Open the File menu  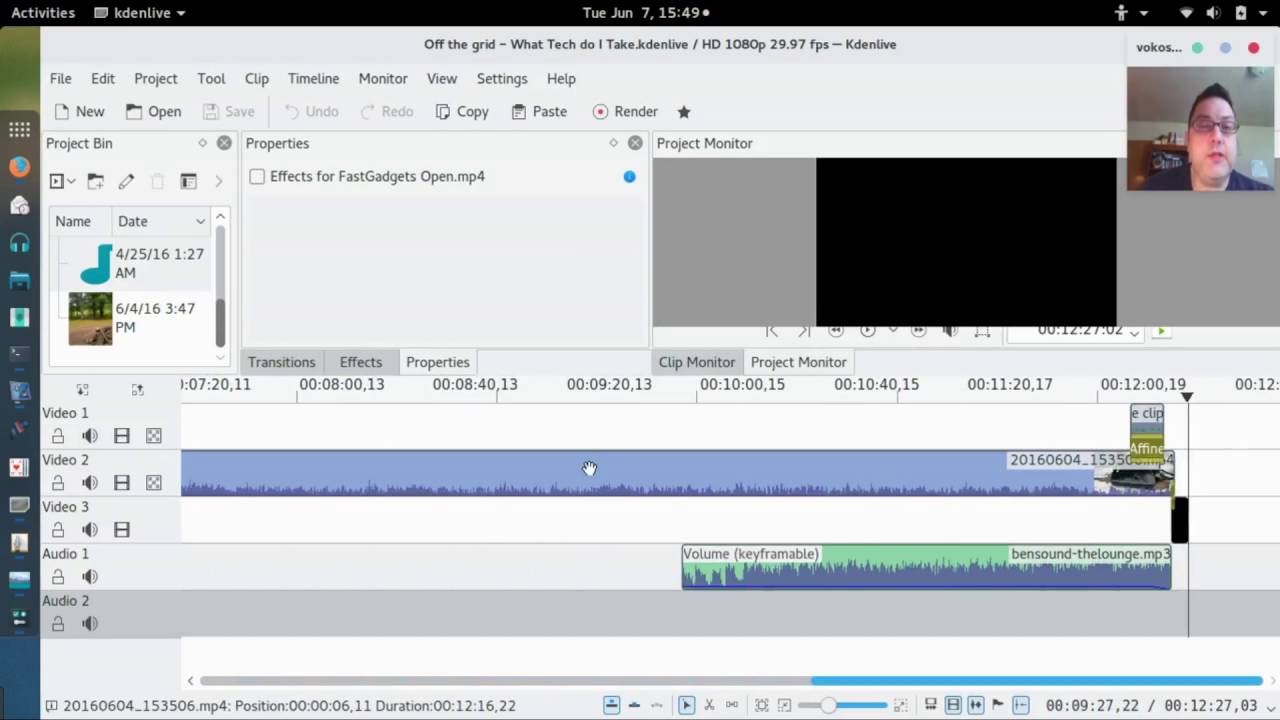61,79
